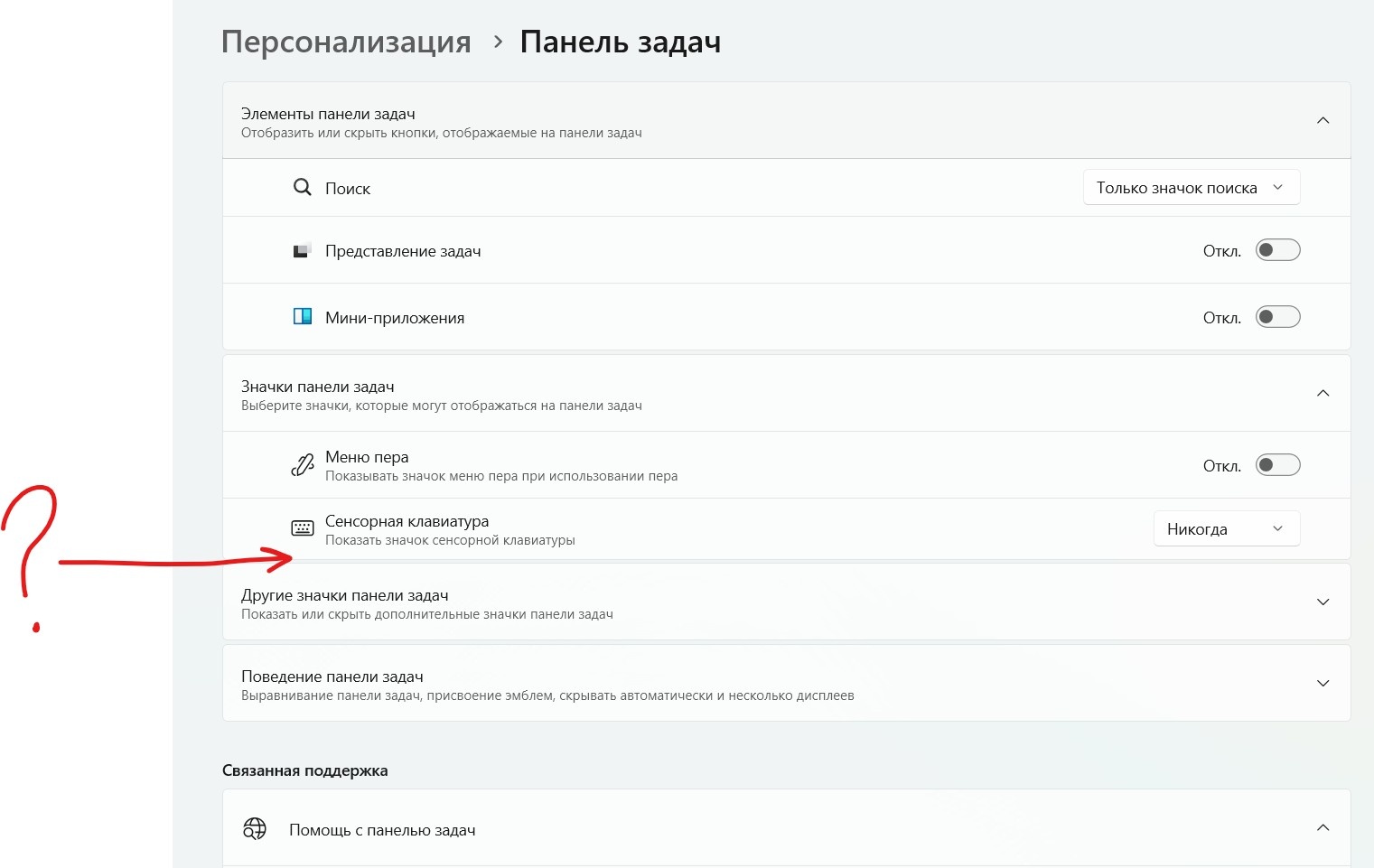The width and height of the screenshot is (1374, 868).
Task: Click the keyboard icon for Сенсорная клавиатура
Action: click(303, 528)
